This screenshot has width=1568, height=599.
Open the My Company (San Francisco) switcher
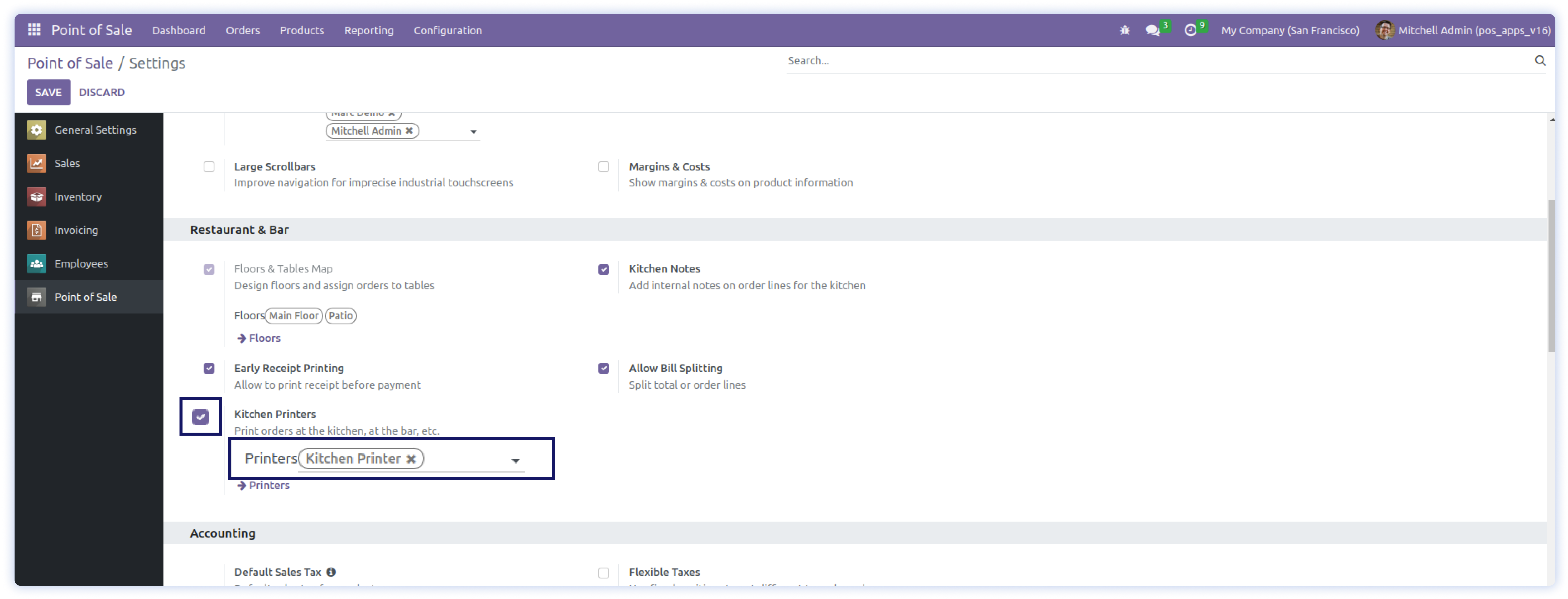[x=1290, y=30]
